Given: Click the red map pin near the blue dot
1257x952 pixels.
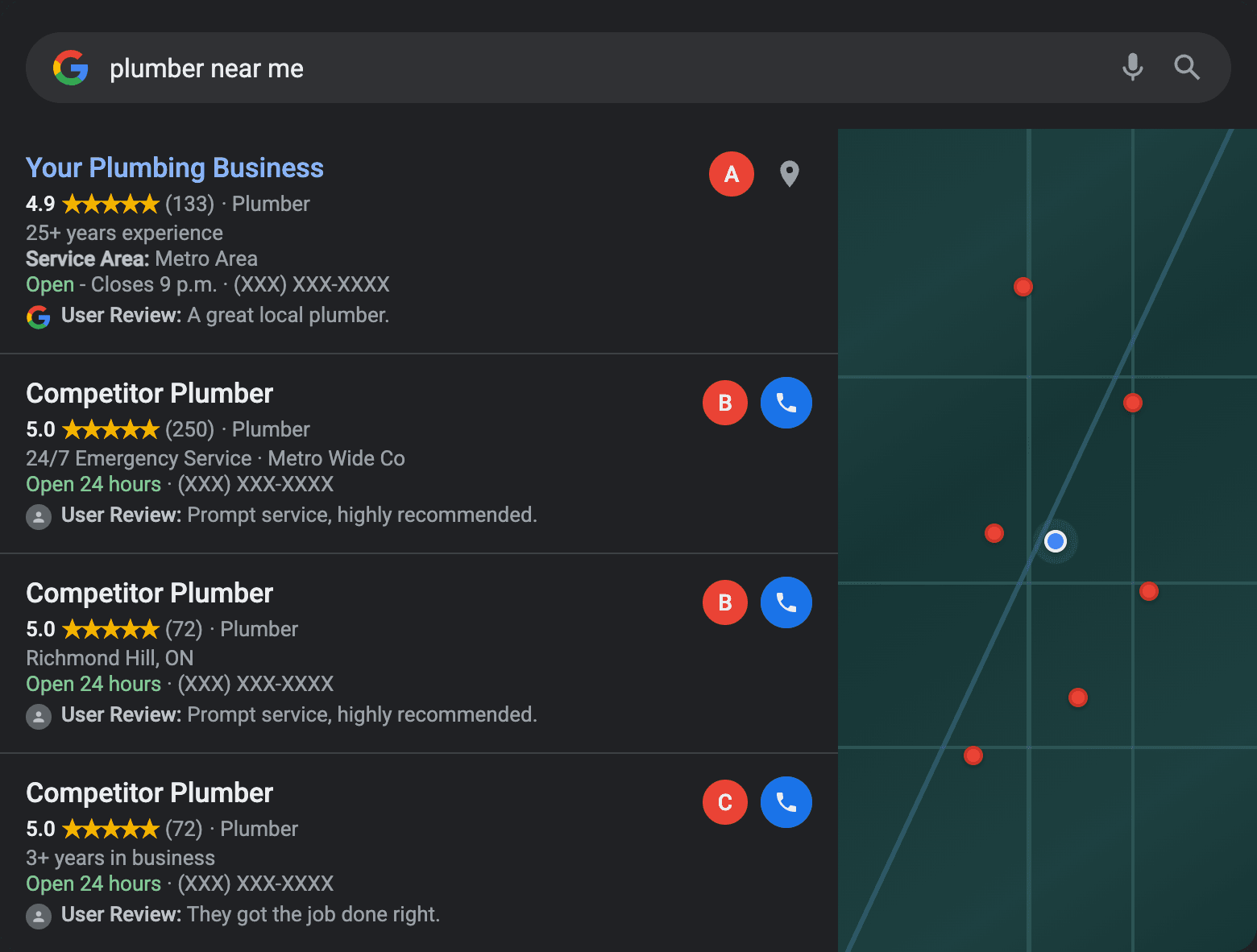Looking at the screenshot, I should [994, 532].
